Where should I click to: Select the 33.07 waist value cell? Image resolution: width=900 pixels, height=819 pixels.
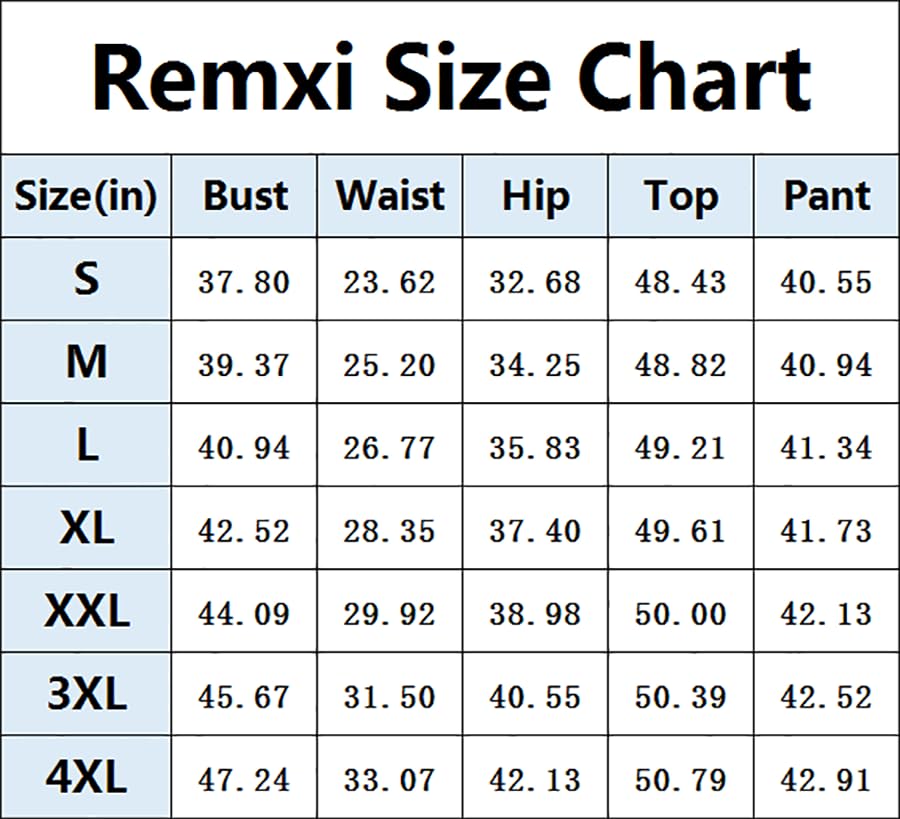click(x=390, y=780)
